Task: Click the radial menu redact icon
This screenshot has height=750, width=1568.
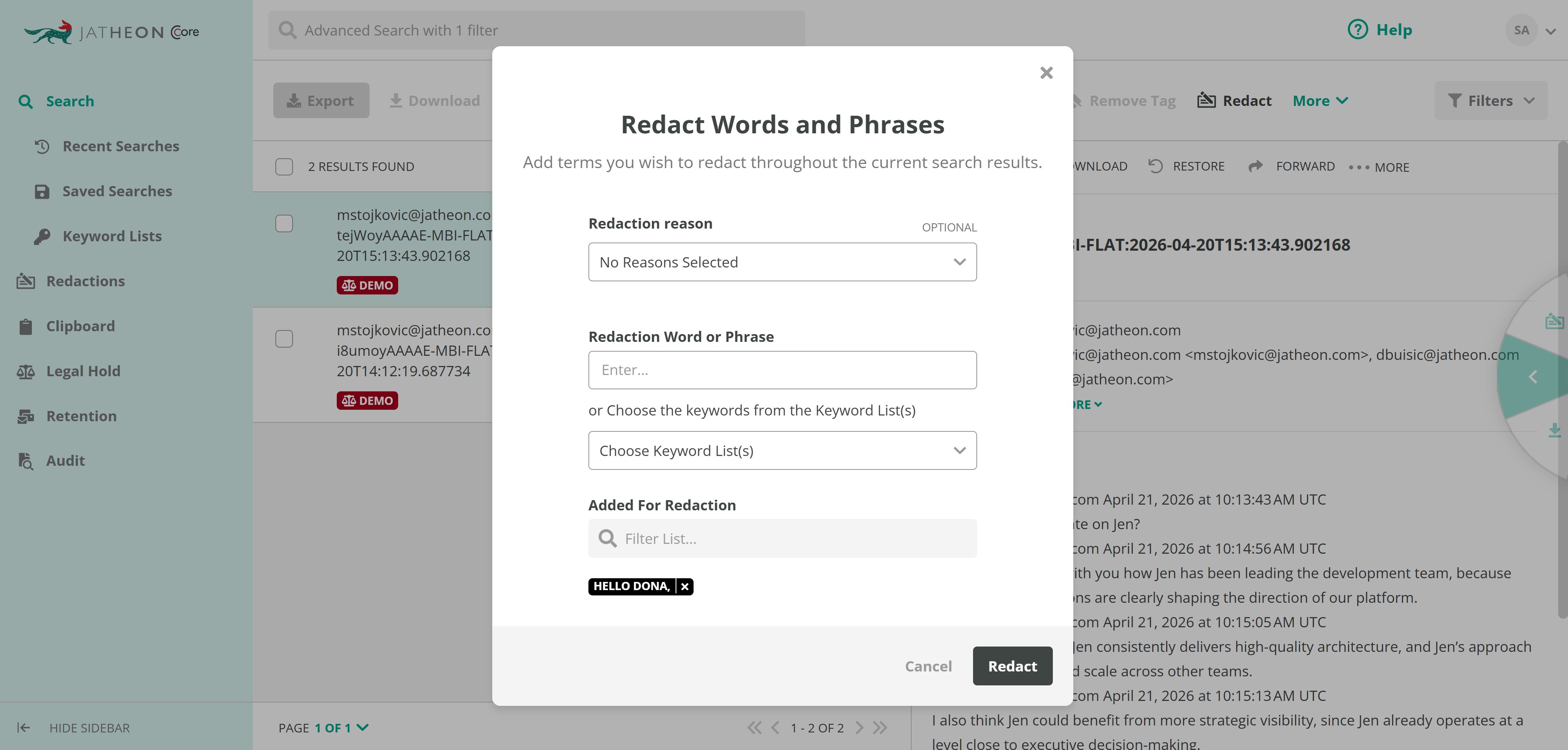Action: 1554,321
